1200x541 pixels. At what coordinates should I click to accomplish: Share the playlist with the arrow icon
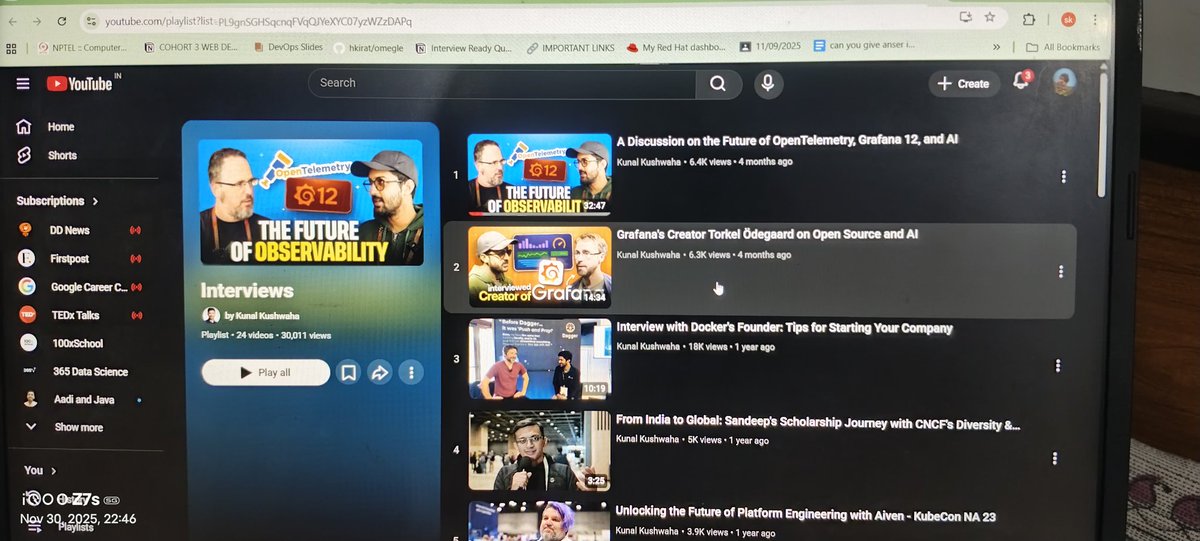380,372
